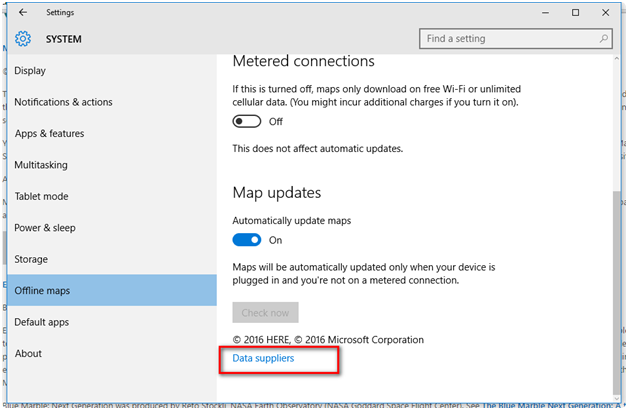Select Tablet mode in sidebar

(40, 196)
